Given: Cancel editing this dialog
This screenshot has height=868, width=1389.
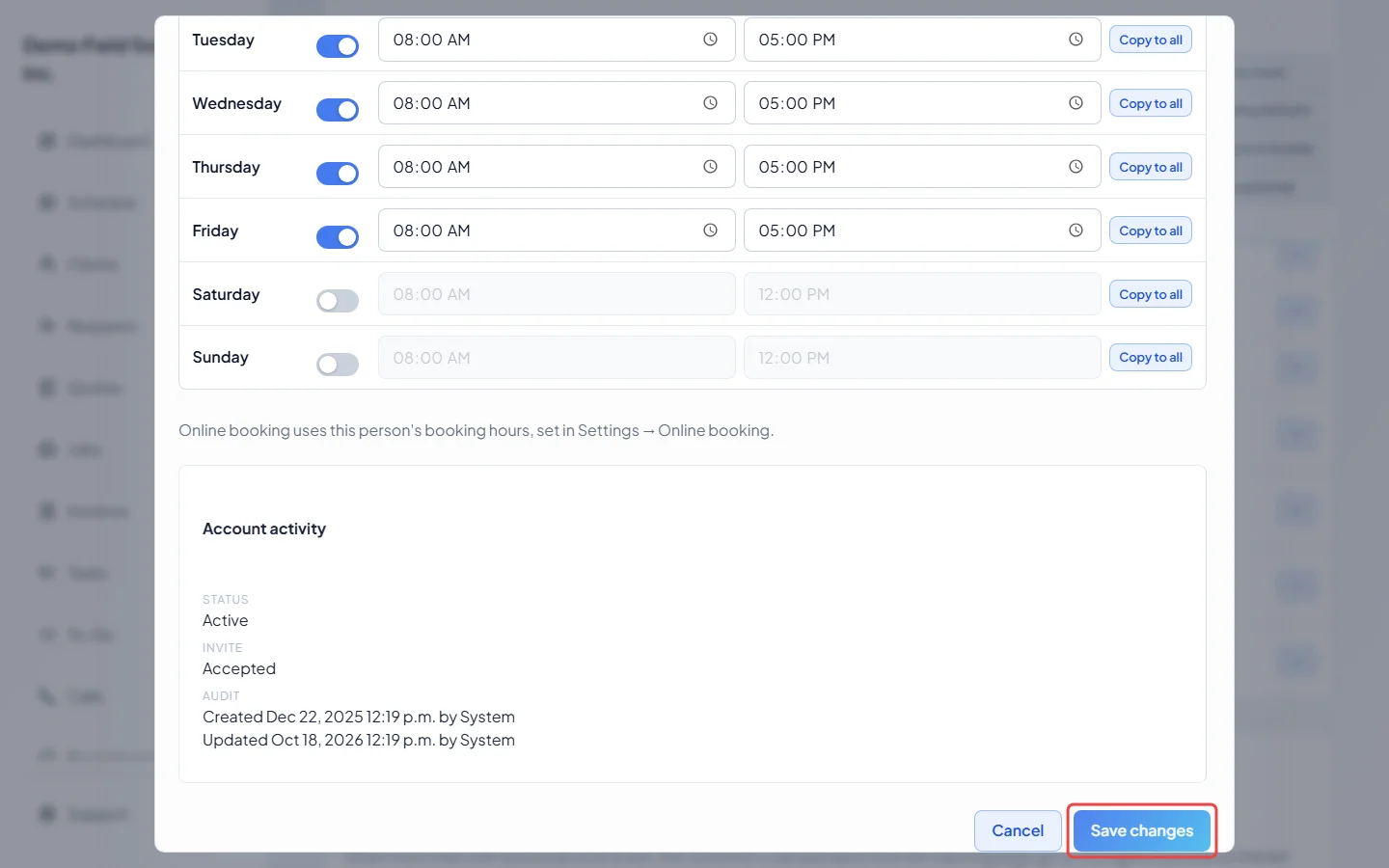Looking at the screenshot, I should click(1018, 830).
